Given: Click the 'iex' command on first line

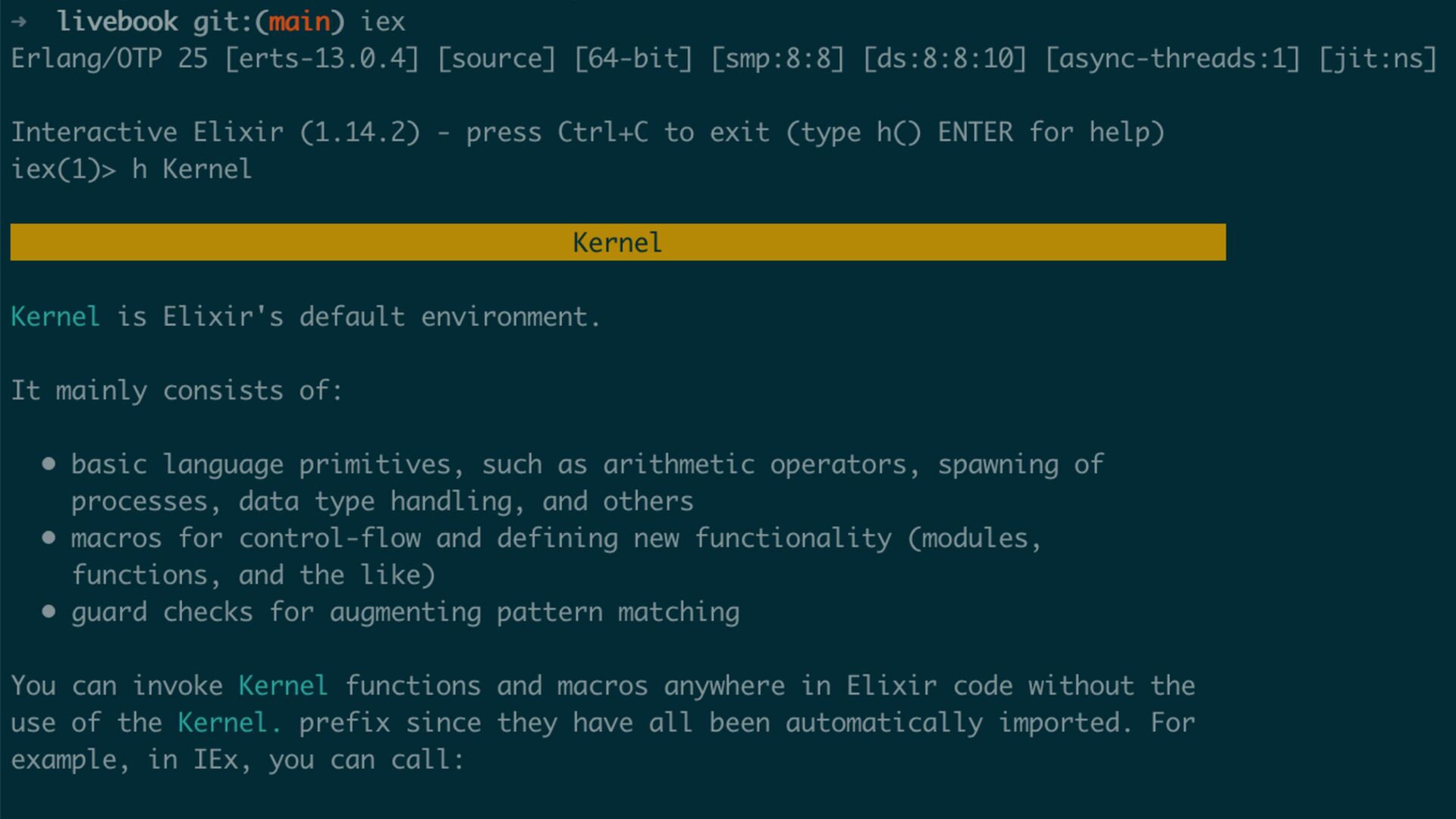Looking at the screenshot, I should click(383, 22).
